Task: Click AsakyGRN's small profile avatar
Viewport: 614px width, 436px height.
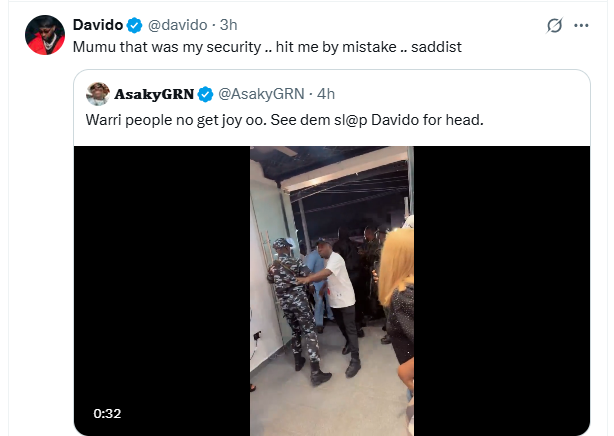Action: tap(98, 94)
